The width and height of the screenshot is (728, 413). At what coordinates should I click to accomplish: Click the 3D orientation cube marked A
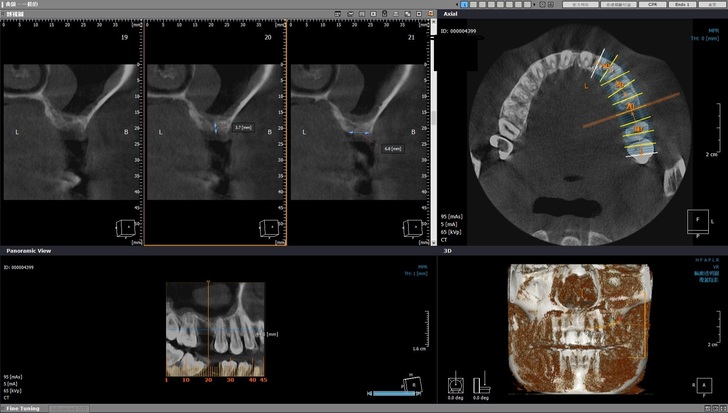pos(704,386)
